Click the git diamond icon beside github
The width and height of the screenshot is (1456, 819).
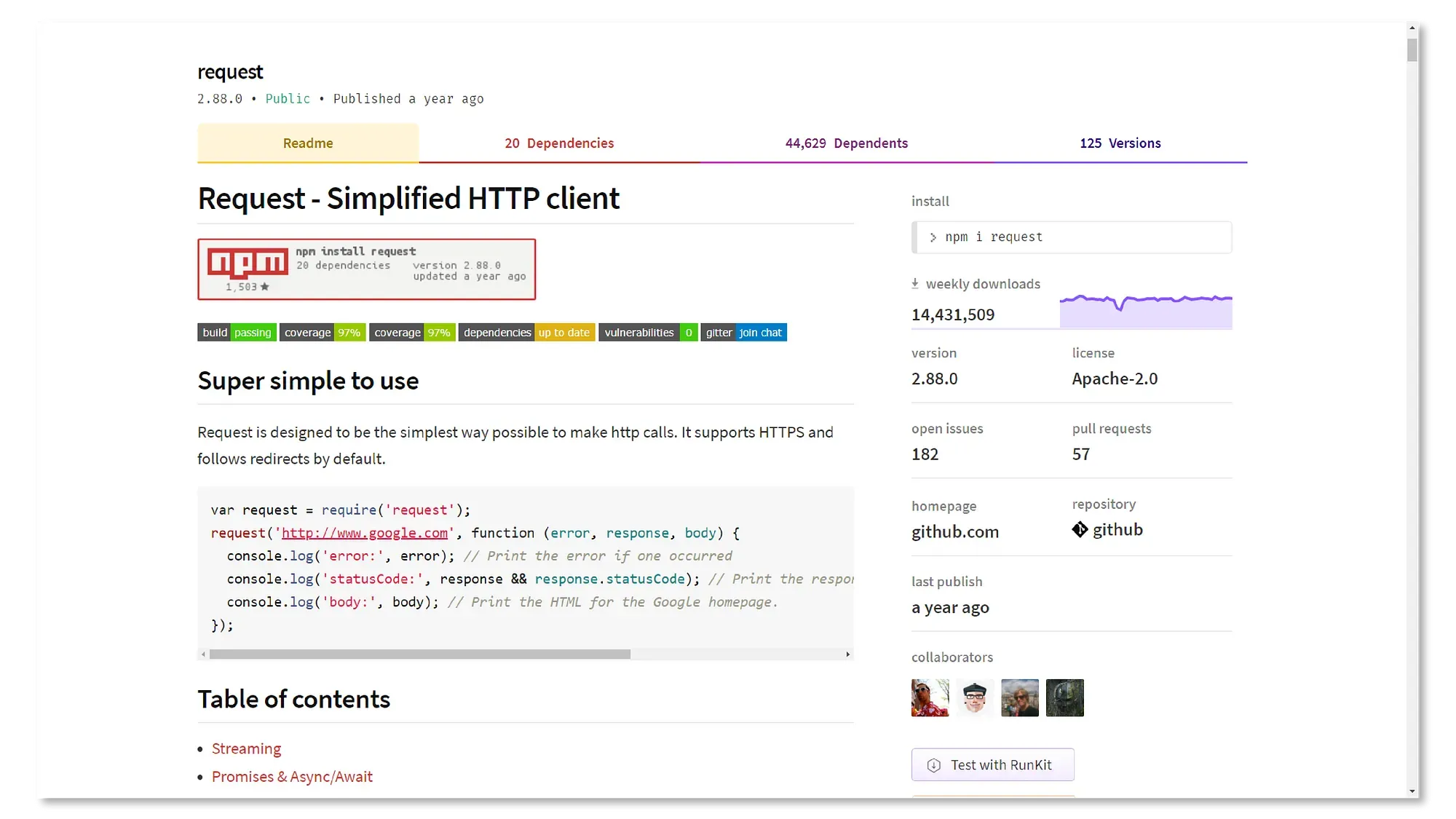point(1080,530)
